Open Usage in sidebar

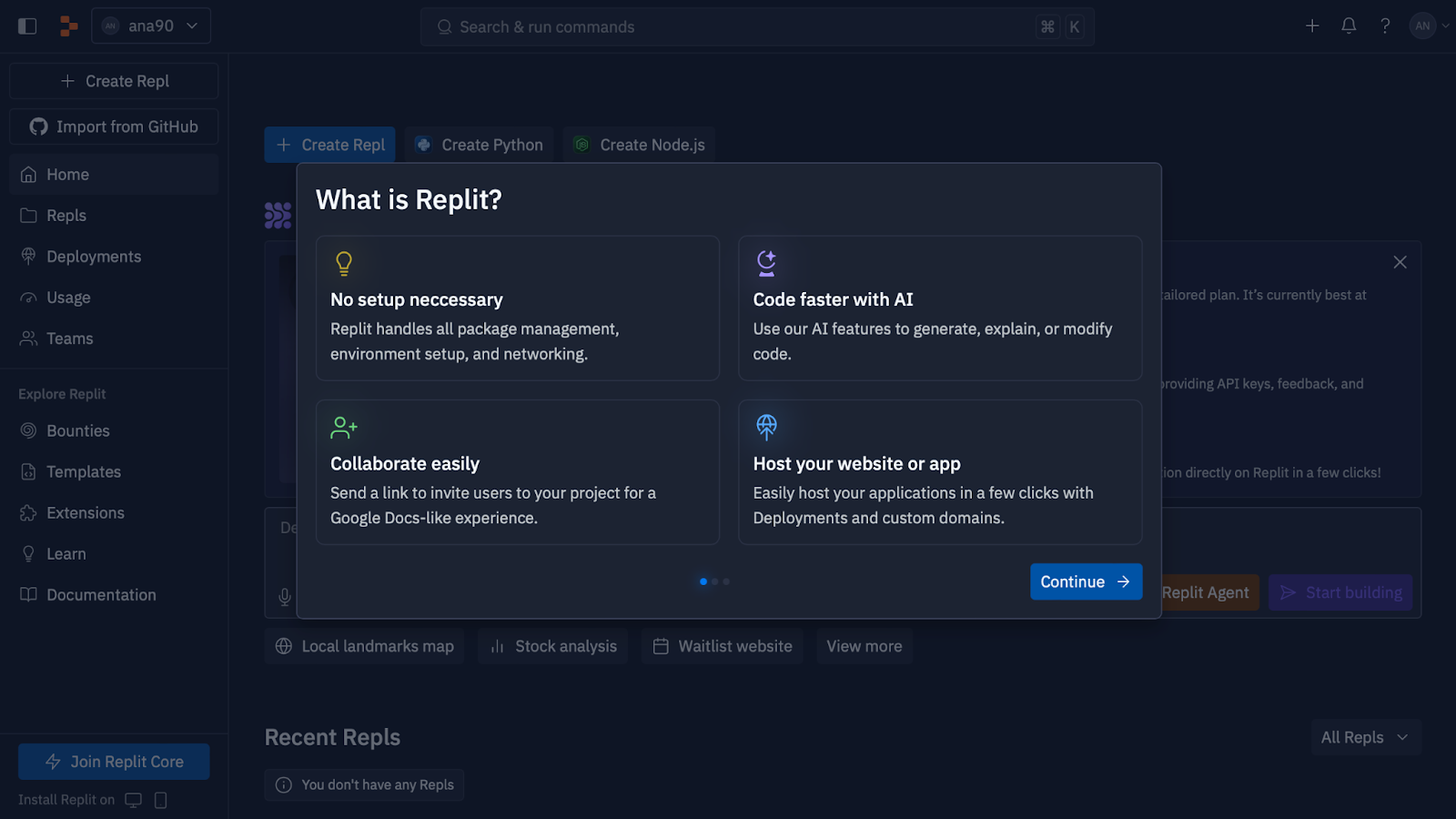coord(114,298)
